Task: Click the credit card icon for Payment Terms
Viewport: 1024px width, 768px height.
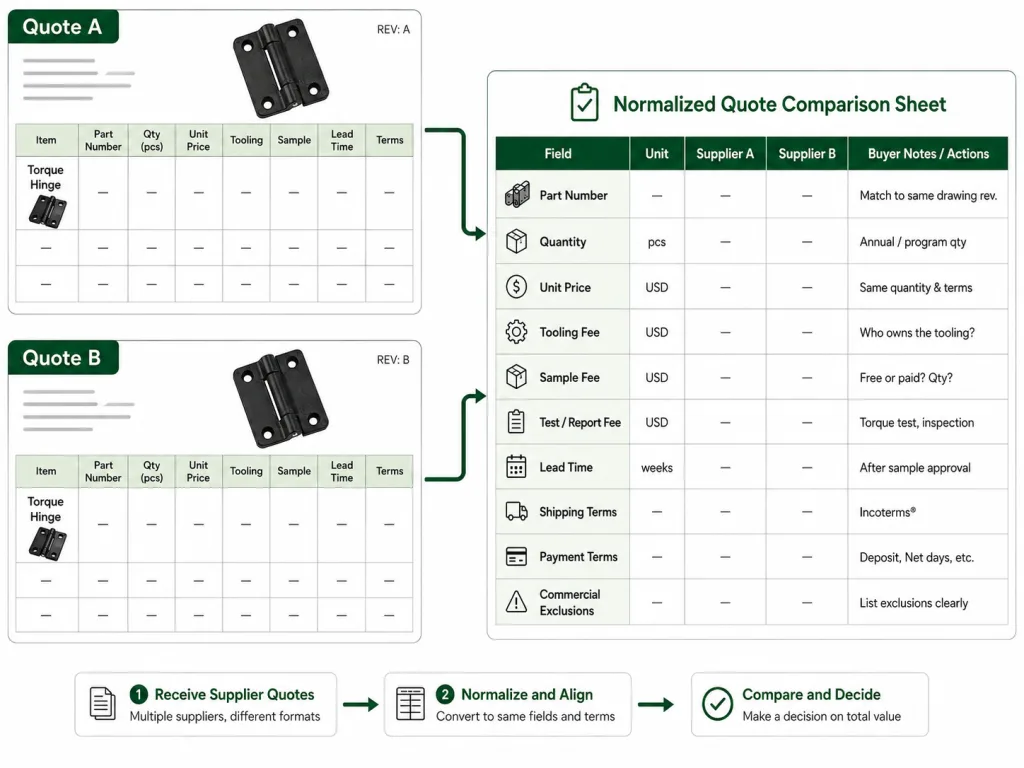Action: [517, 556]
